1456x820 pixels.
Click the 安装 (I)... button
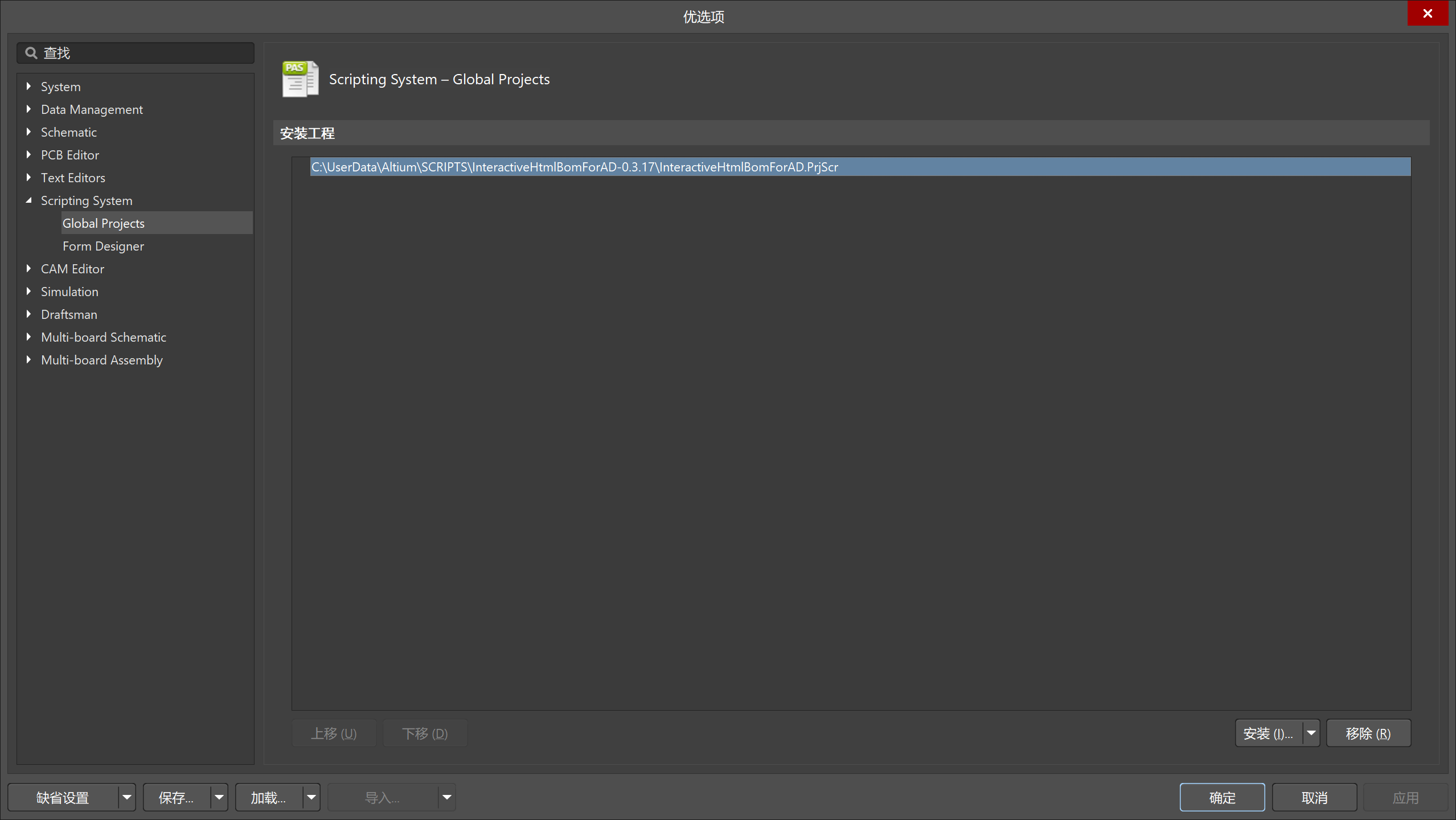[x=1269, y=733]
